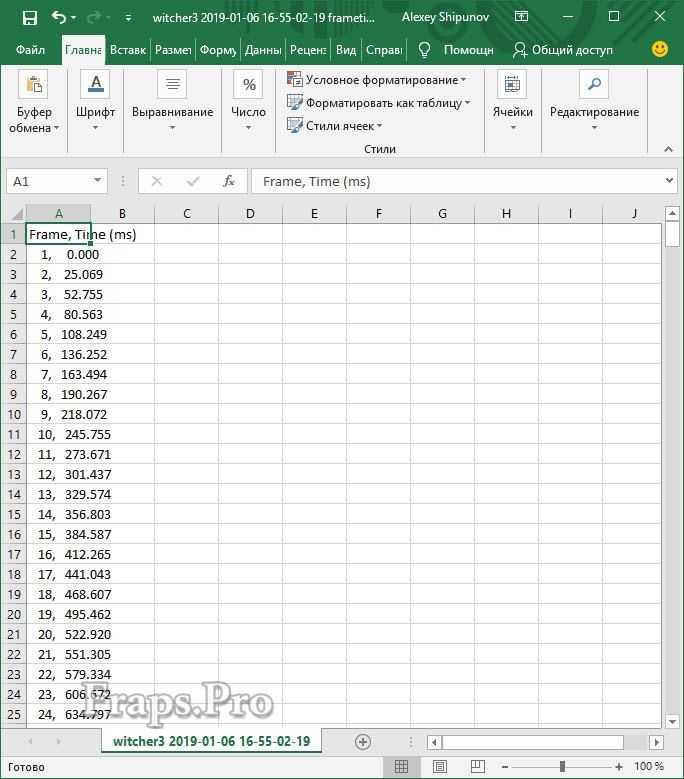Open Форматировать как таблицу menu
The image size is (684, 779).
point(379,103)
